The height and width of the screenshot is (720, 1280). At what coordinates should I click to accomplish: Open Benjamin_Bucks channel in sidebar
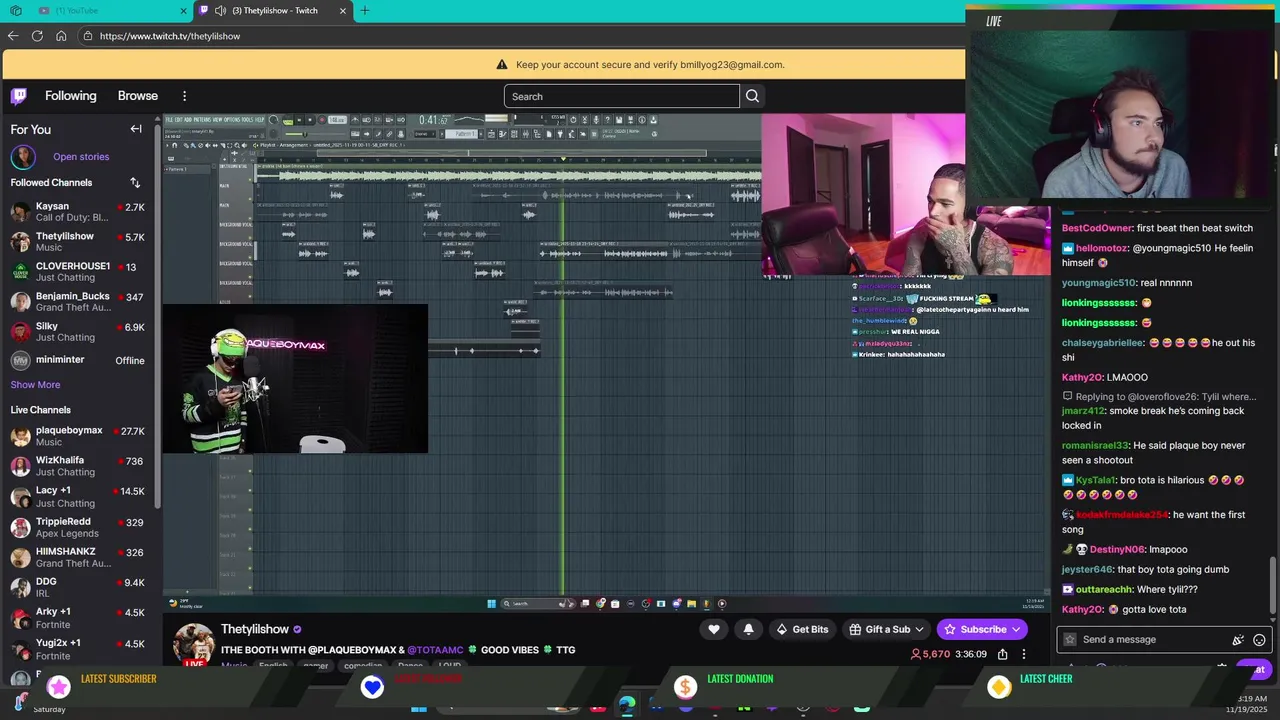click(78, 302)
